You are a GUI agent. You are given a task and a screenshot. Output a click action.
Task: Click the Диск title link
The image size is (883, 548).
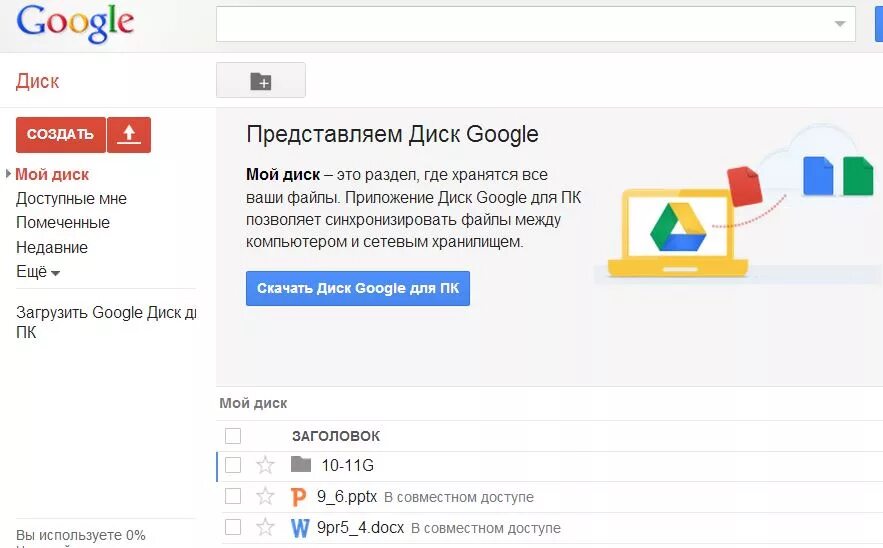[37, 81]
